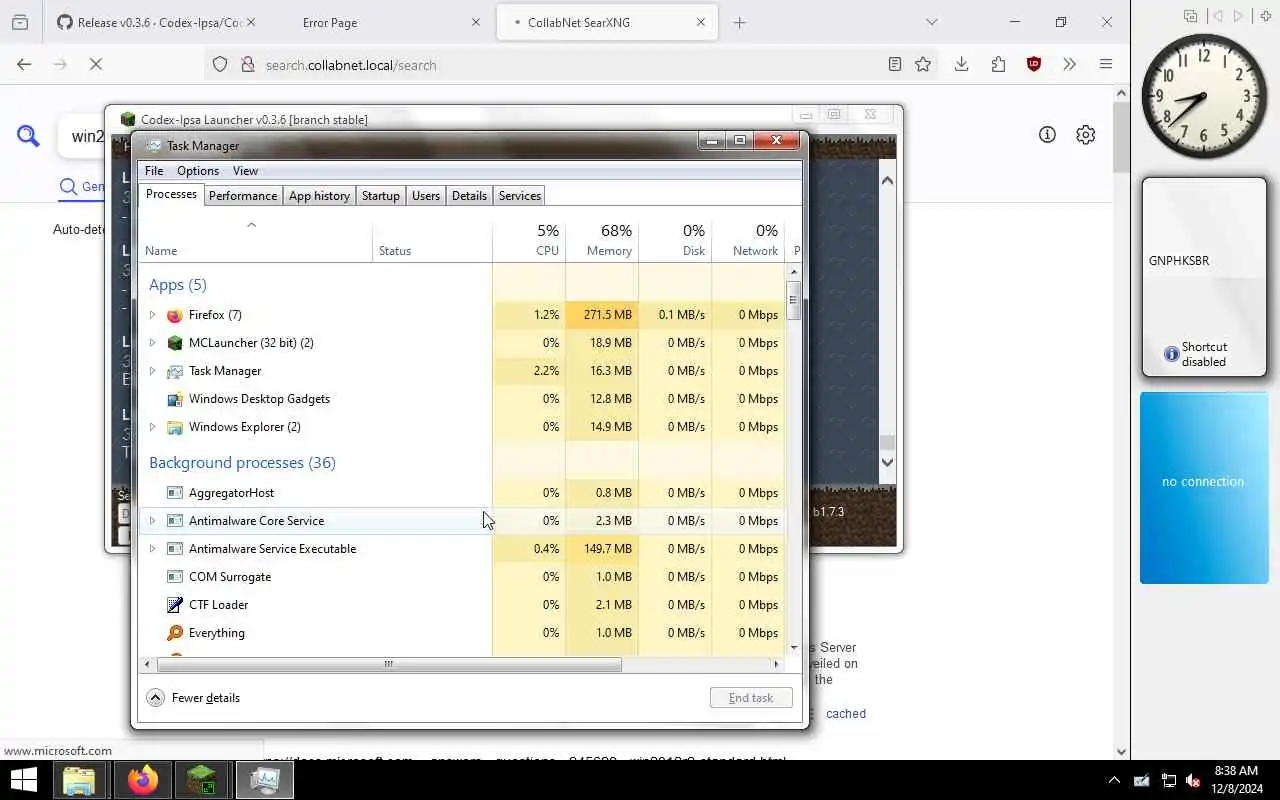Switch to Release v0.3.6 Codex-Ipsa tab
The image size is (1280, 800).
154,22
